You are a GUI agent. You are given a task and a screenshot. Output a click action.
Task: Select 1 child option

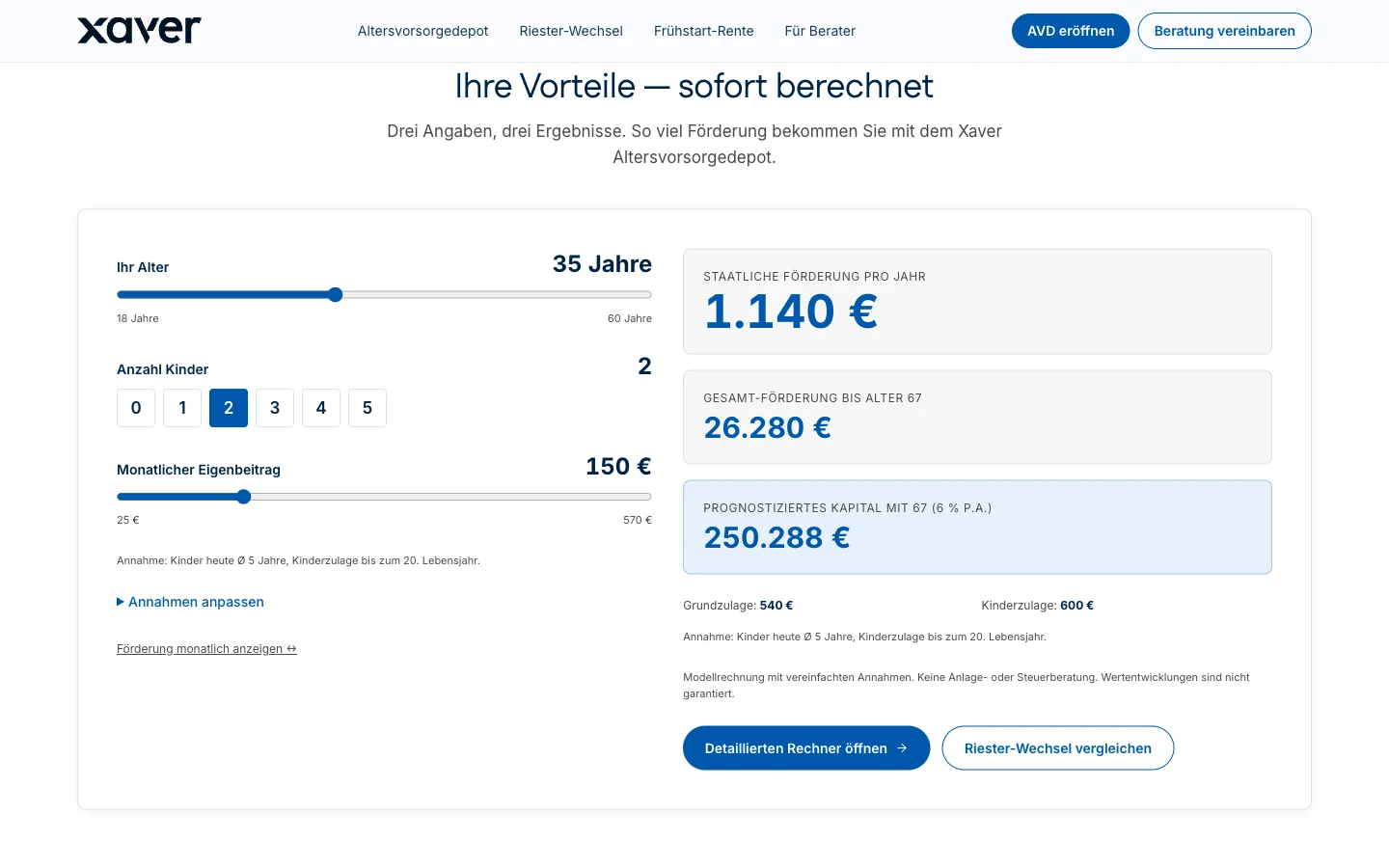click(182, 408)
